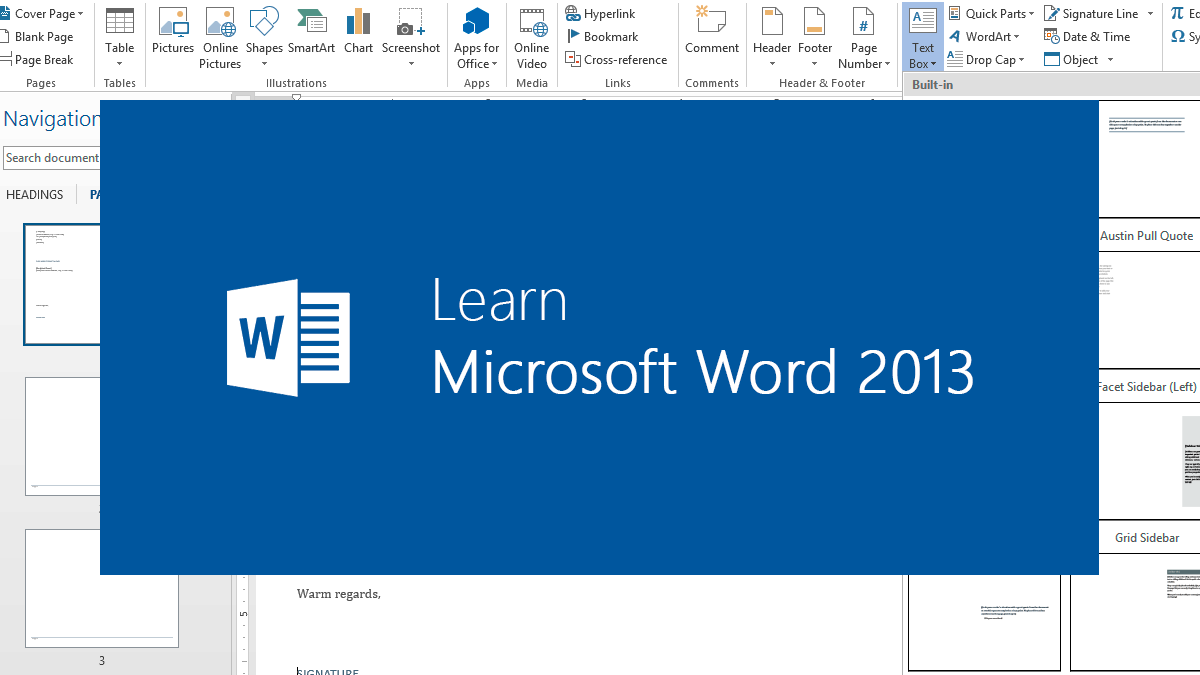The width and height of the screenshot is (1200, 675).
Task: Open the Page Number dropdown
Action: coord(863,38)
